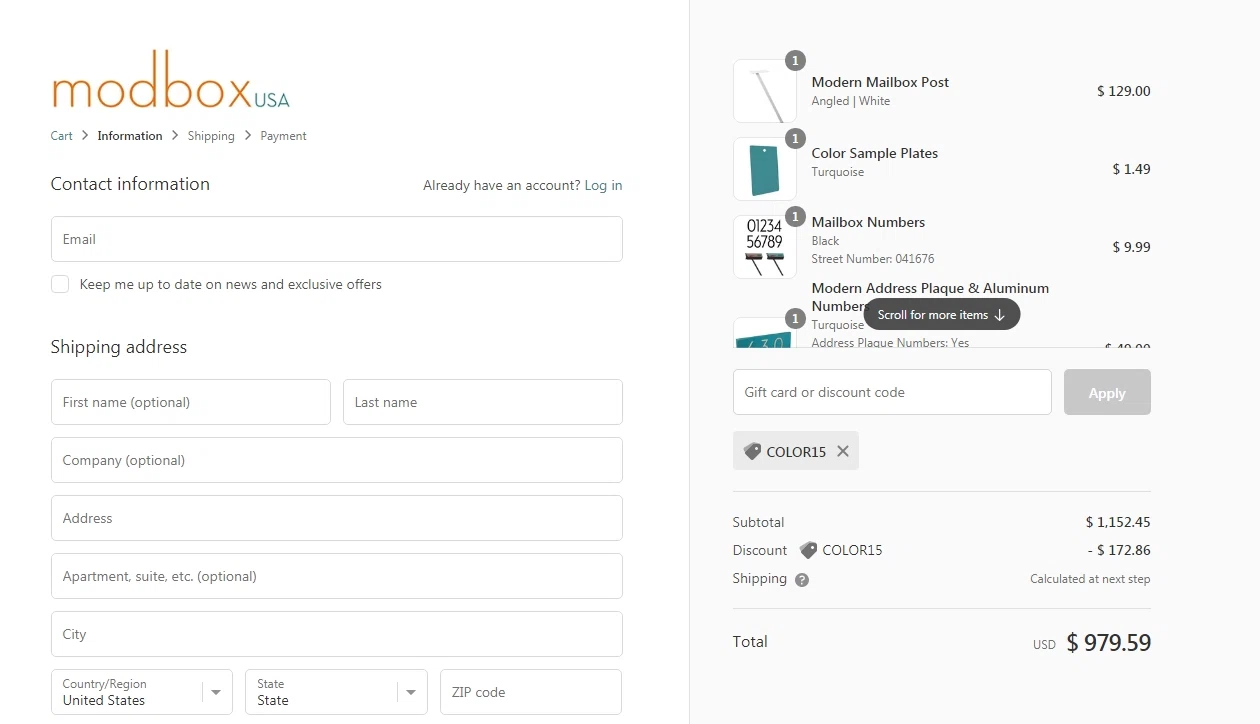The image size is (1260, 724).
Task: Open Color Sample Plates turquoise thumbnail
Action: [765, 169]
